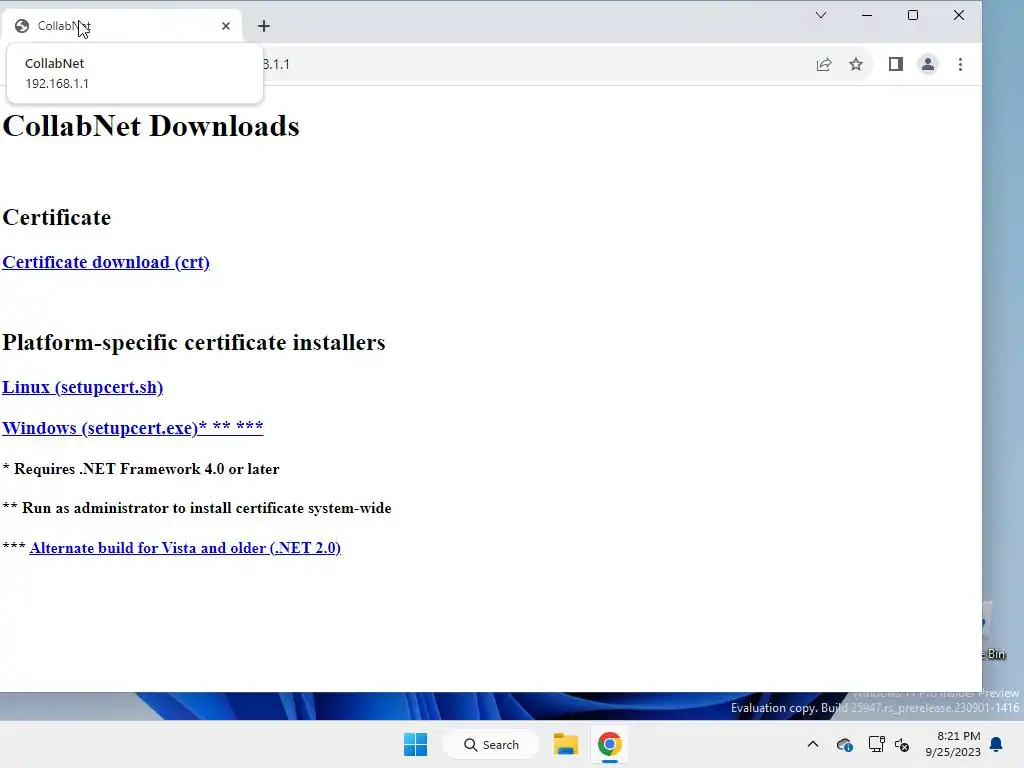Click the OneDrive cloud tray icon
The image size is (1024, 768).
point(844,744)
